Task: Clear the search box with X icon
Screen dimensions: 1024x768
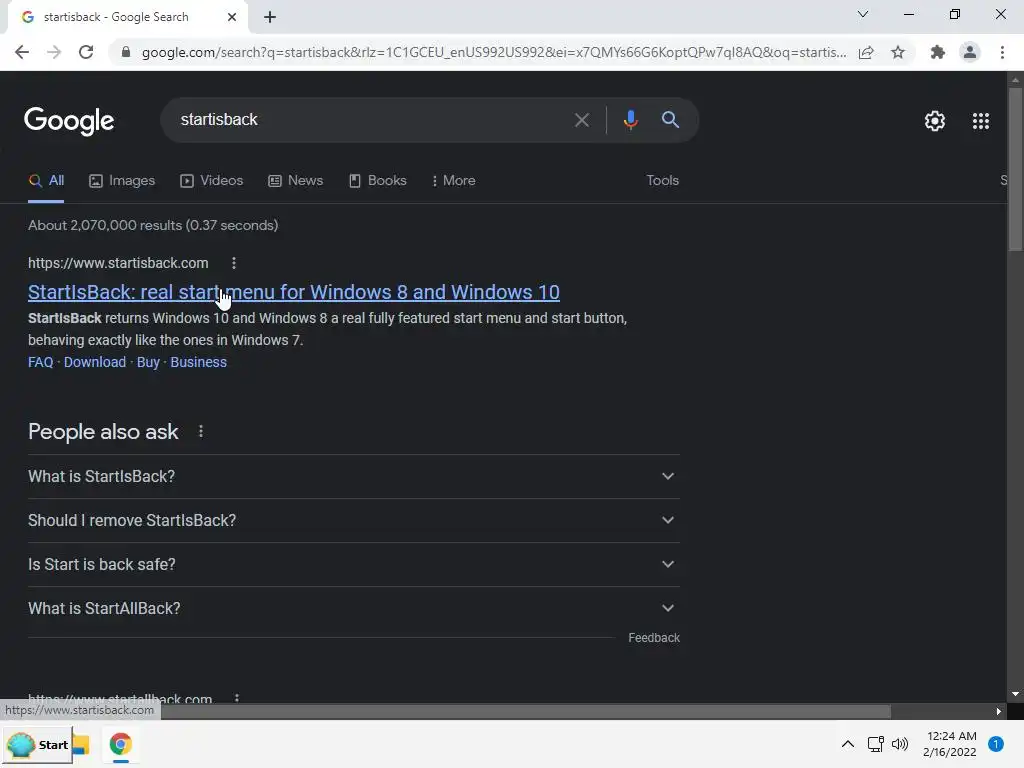Action: 581,120
